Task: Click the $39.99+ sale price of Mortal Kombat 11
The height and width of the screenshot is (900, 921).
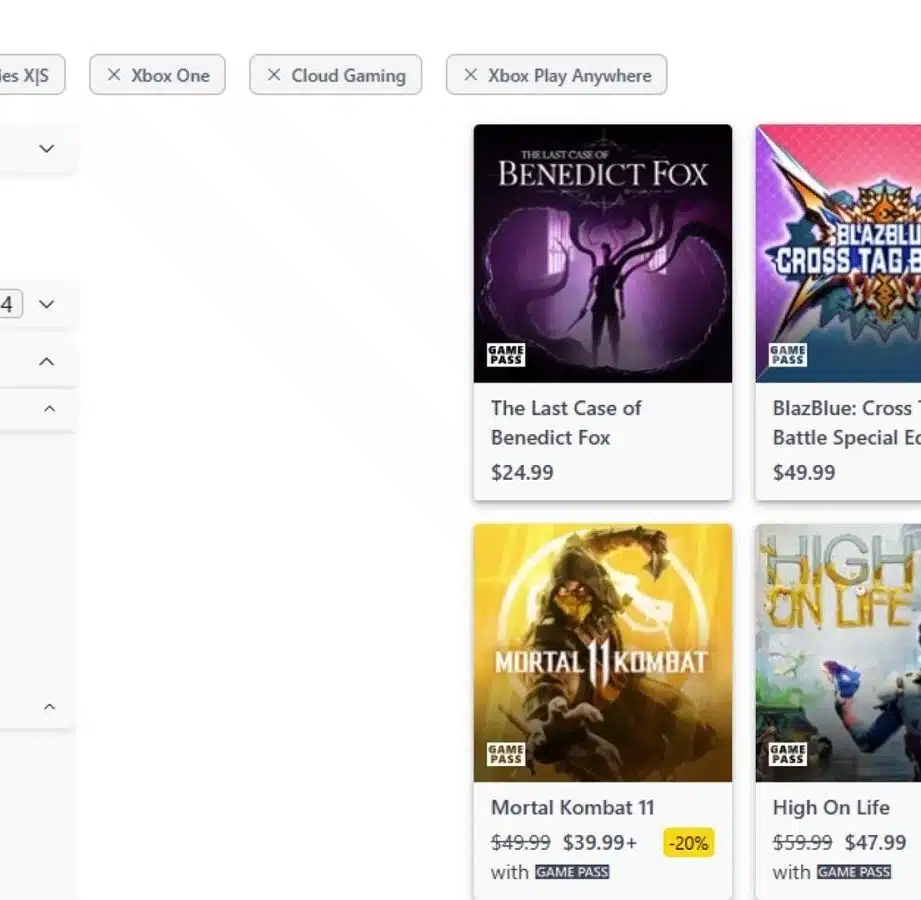Action: pos(600,842)
